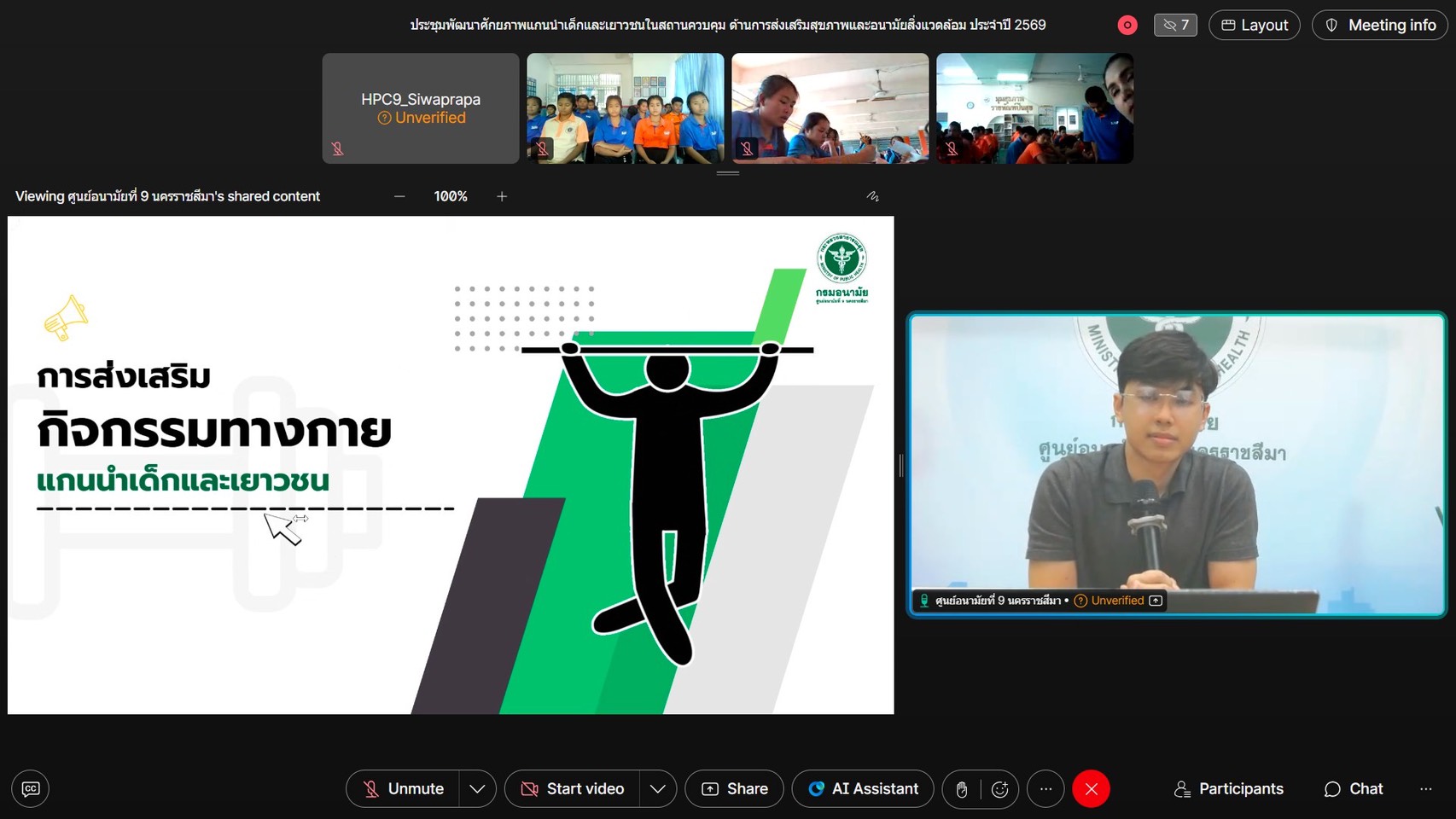Viewport: 1456px width, 819px height.
Task: Open the Layout menu
Action: pyautogui.click(x=1254, y=26)
